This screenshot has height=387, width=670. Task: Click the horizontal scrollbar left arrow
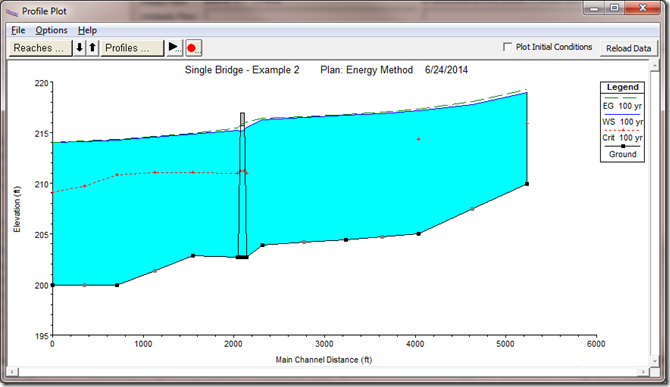(x=12, y=372)
